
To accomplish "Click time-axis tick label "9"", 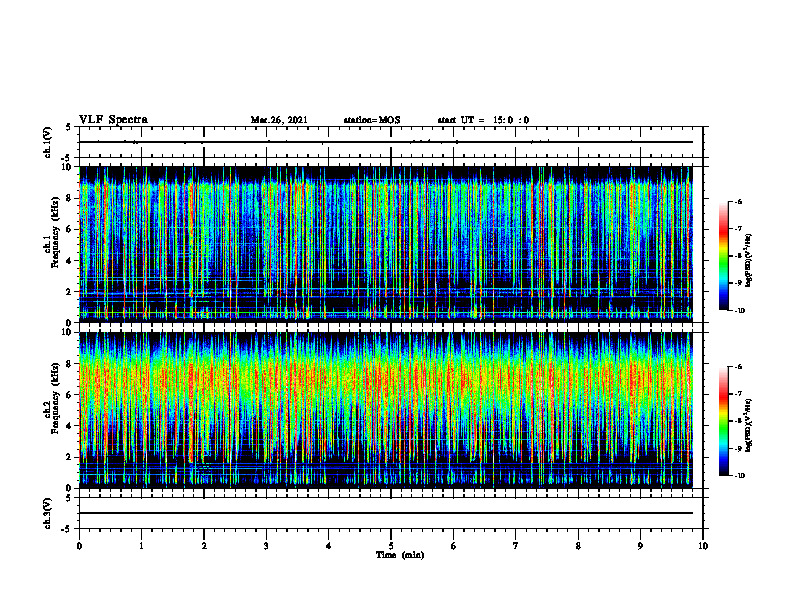I will (x=640, y=546).
